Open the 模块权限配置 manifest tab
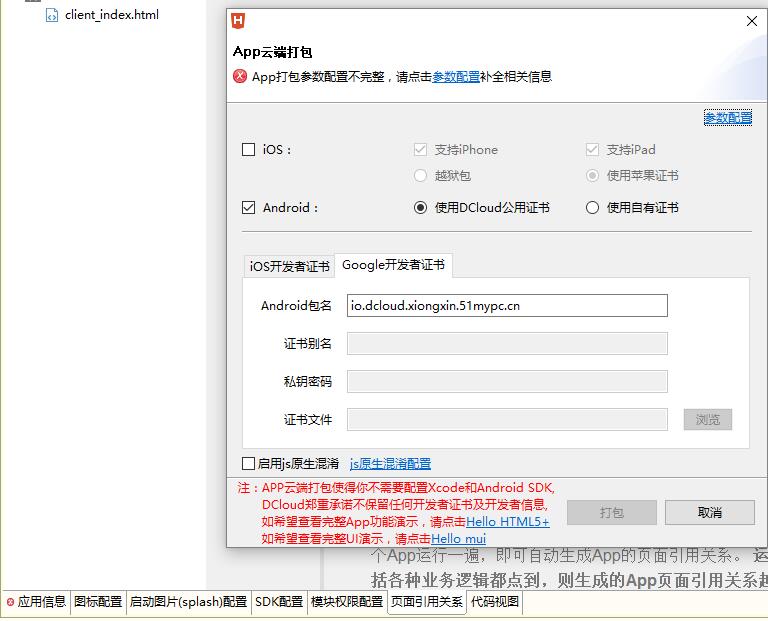Viewport: 768px width, 621px height. [x=347, y=601]
